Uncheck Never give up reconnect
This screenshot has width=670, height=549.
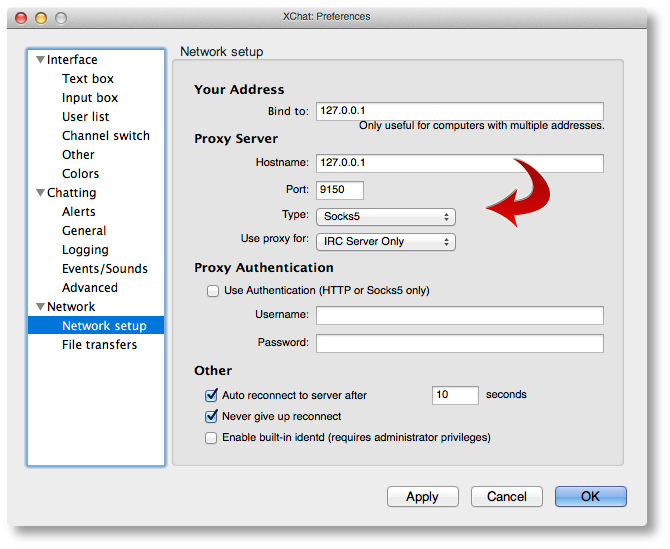(x=211, y=416)
